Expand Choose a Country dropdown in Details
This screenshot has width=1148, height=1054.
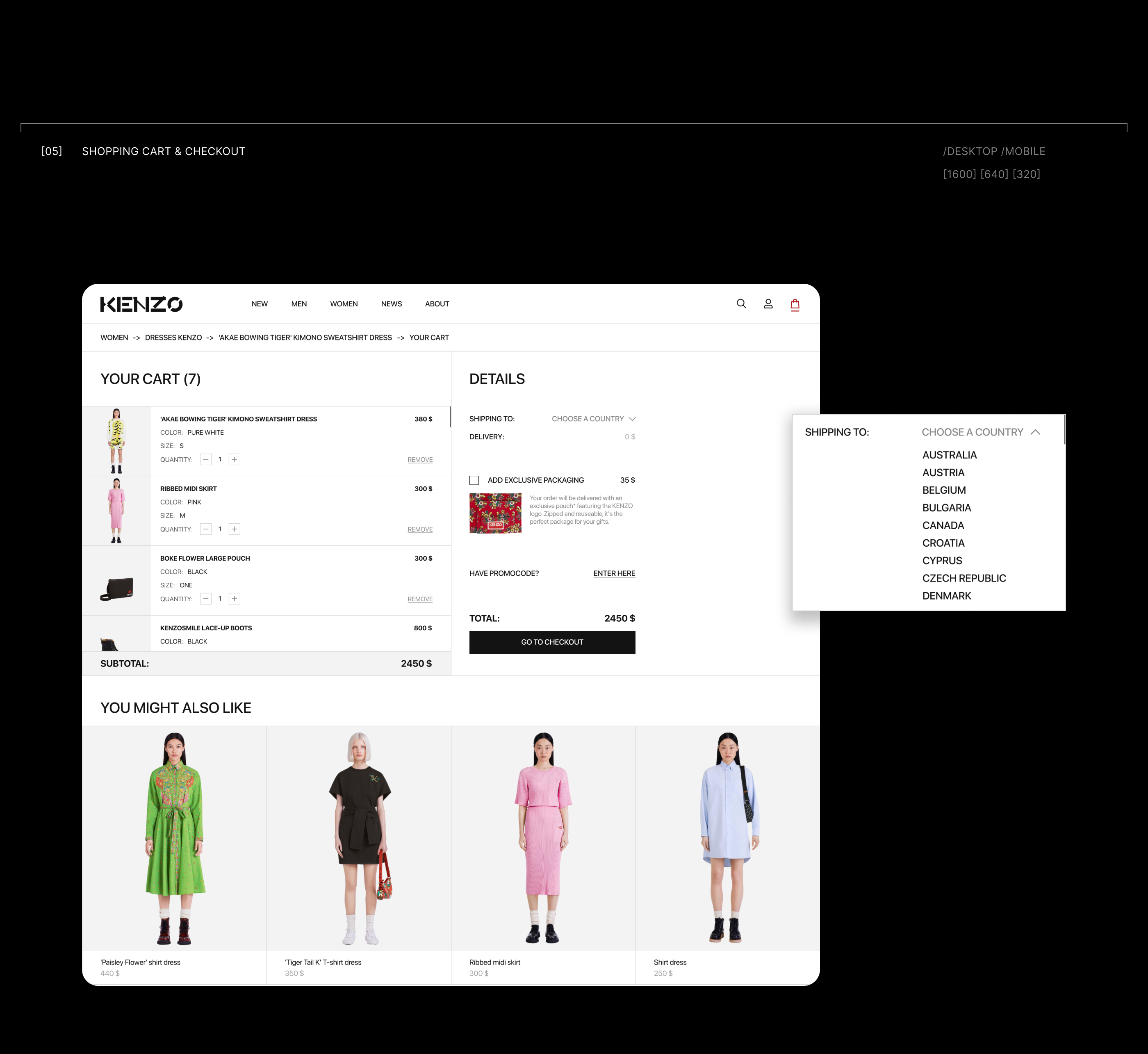click(593, 419)
